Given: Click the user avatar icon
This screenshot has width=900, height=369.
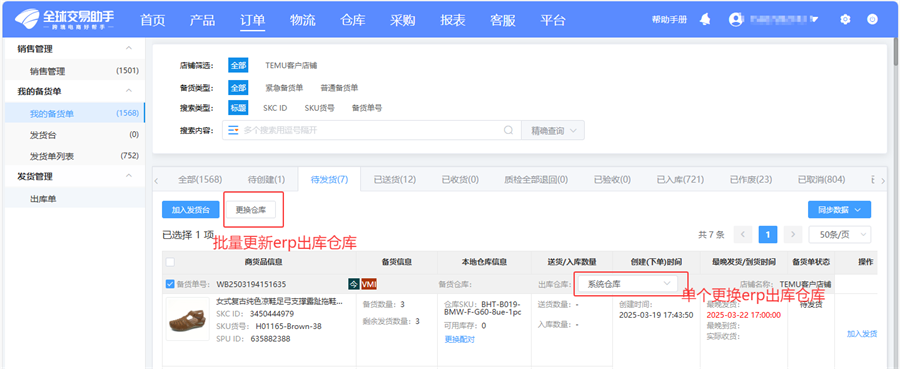Looking at the screenshot, I should (735, 20).
